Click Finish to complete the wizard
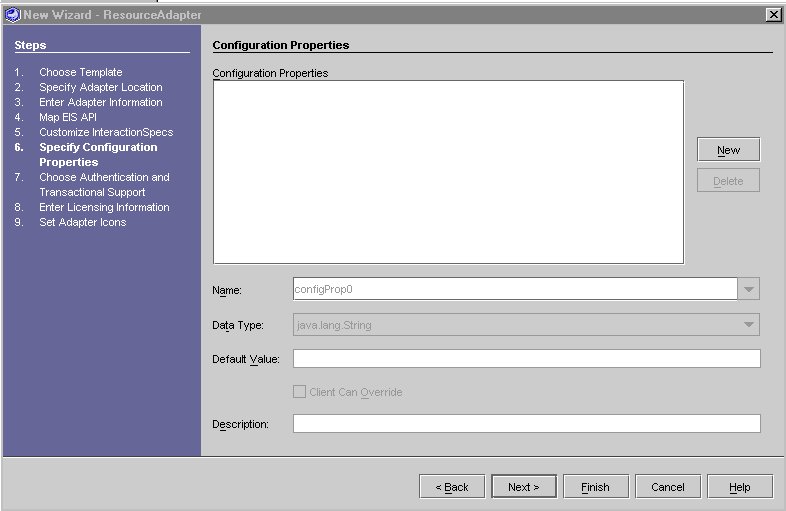The image size is (786, 511). (596, 487)
